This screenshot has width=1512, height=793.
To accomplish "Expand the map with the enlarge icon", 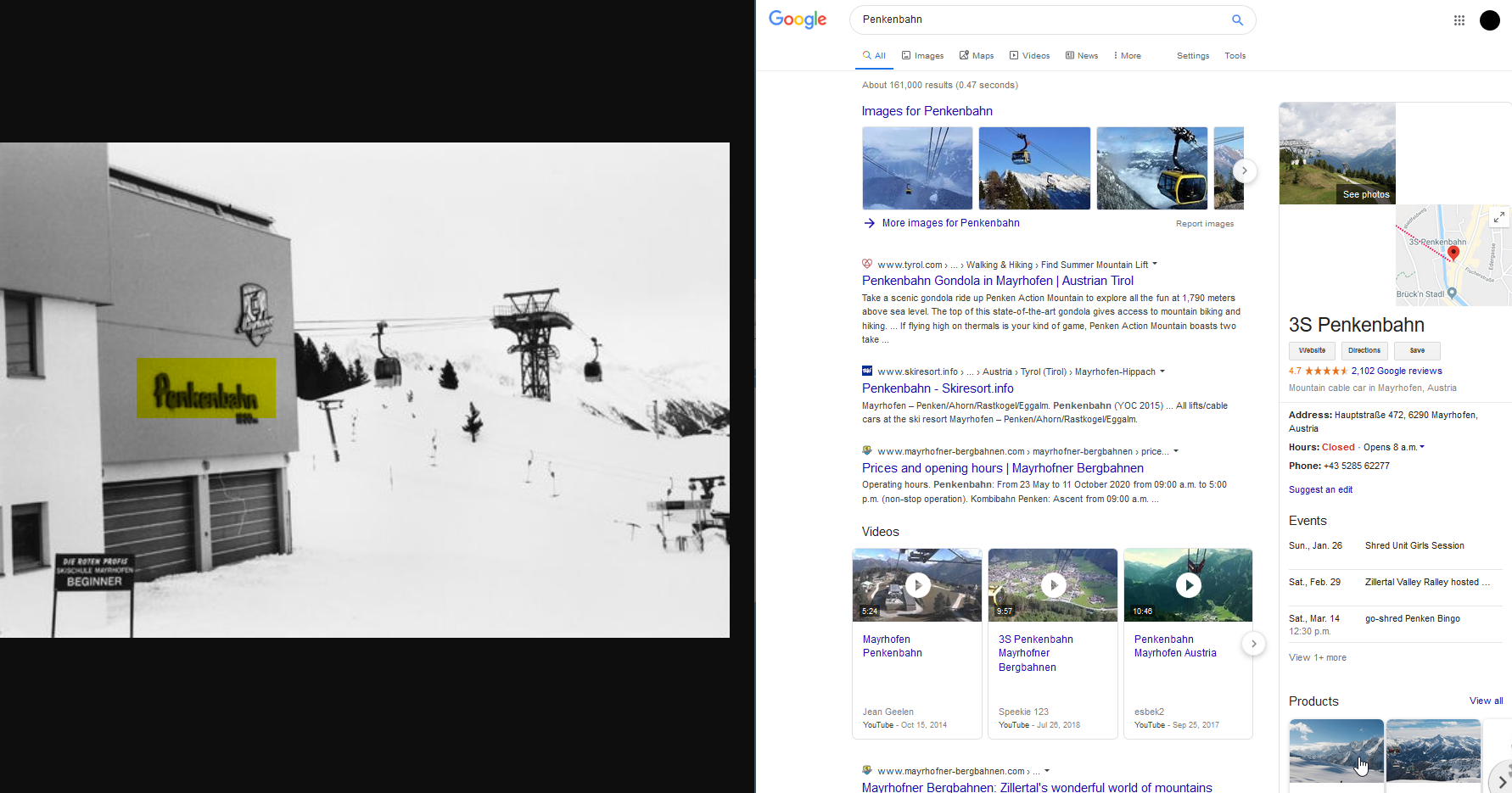I will (1499, 217).
